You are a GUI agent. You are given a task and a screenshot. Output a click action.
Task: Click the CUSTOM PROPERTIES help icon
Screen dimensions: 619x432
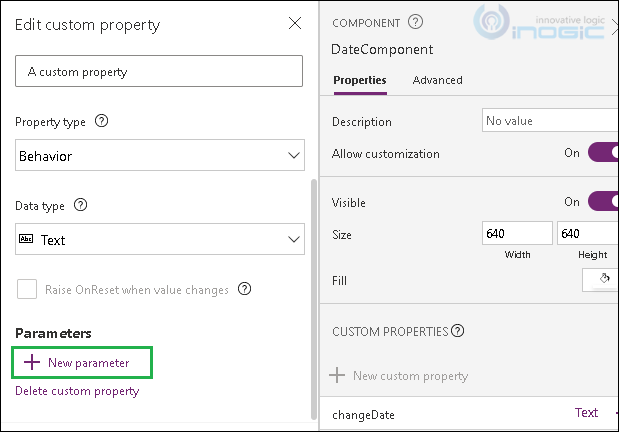(x=458, y=331)
